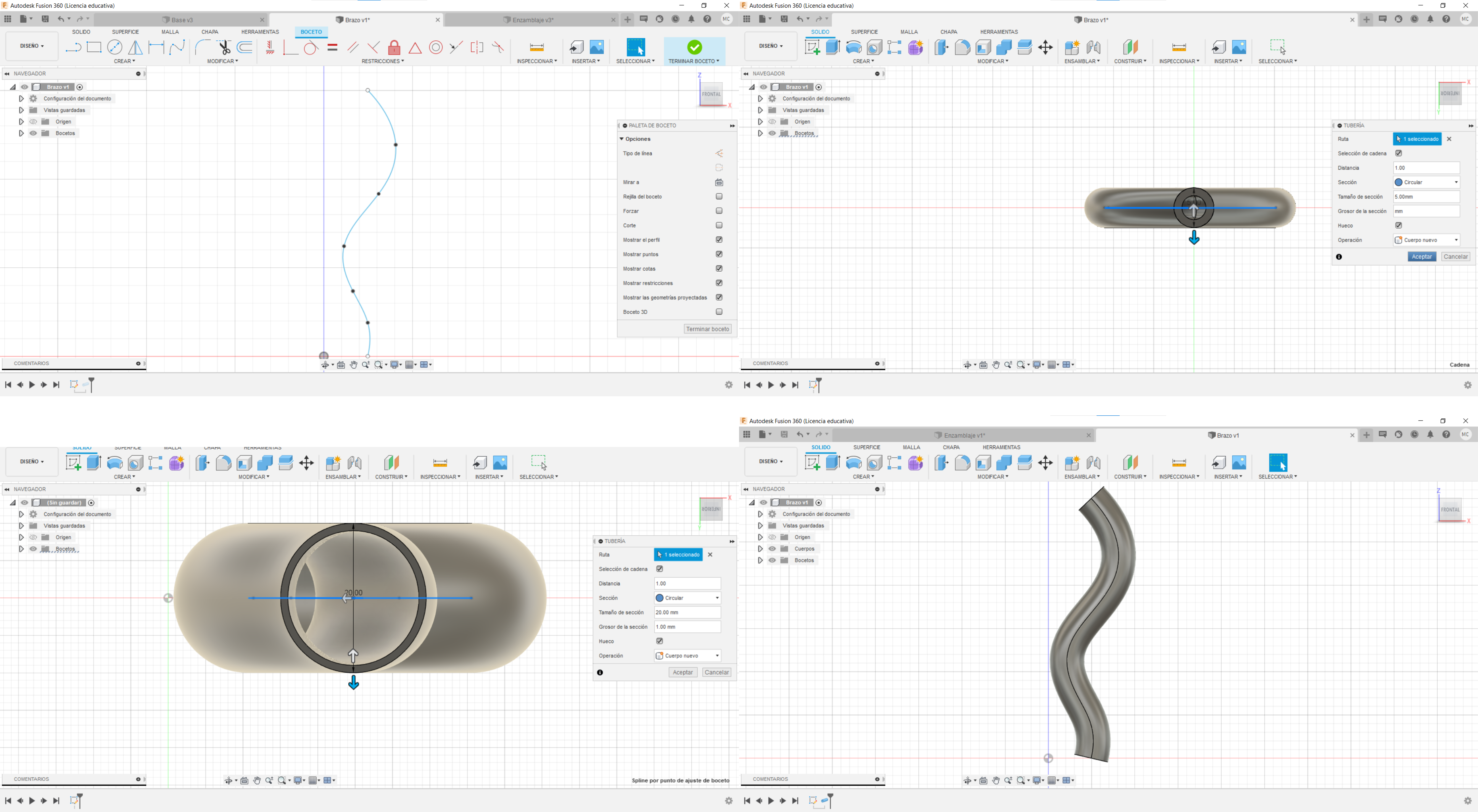1478x812 pixels.
Task: Enable Boceto 3D checkbox
Action: click(719, 312)
